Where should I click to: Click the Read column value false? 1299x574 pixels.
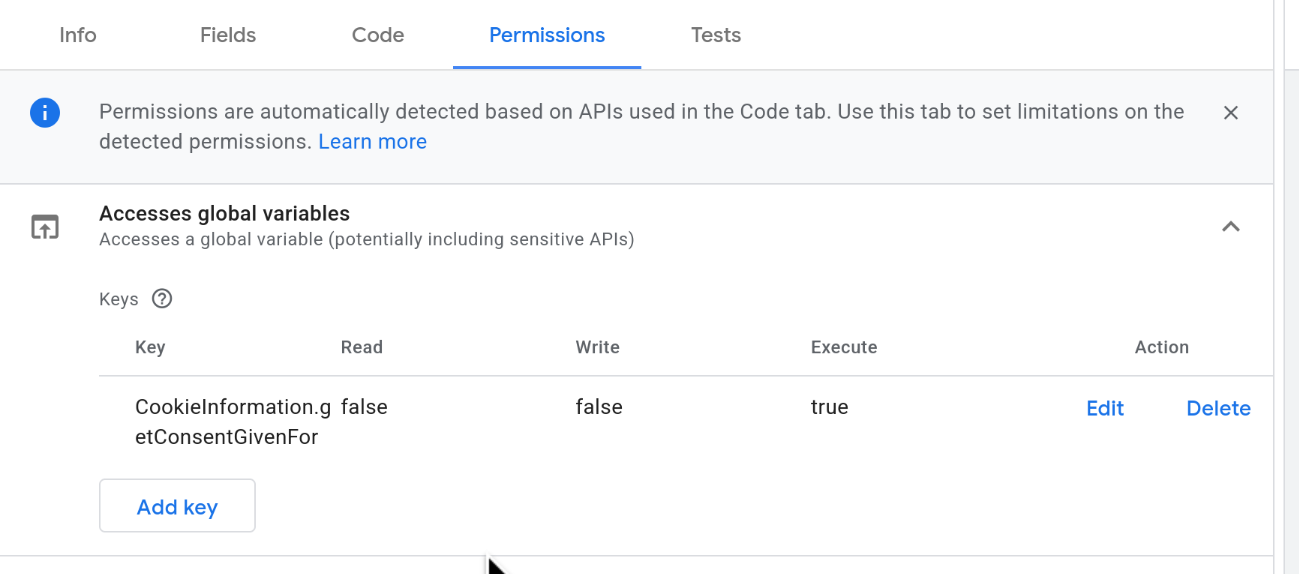364,407
